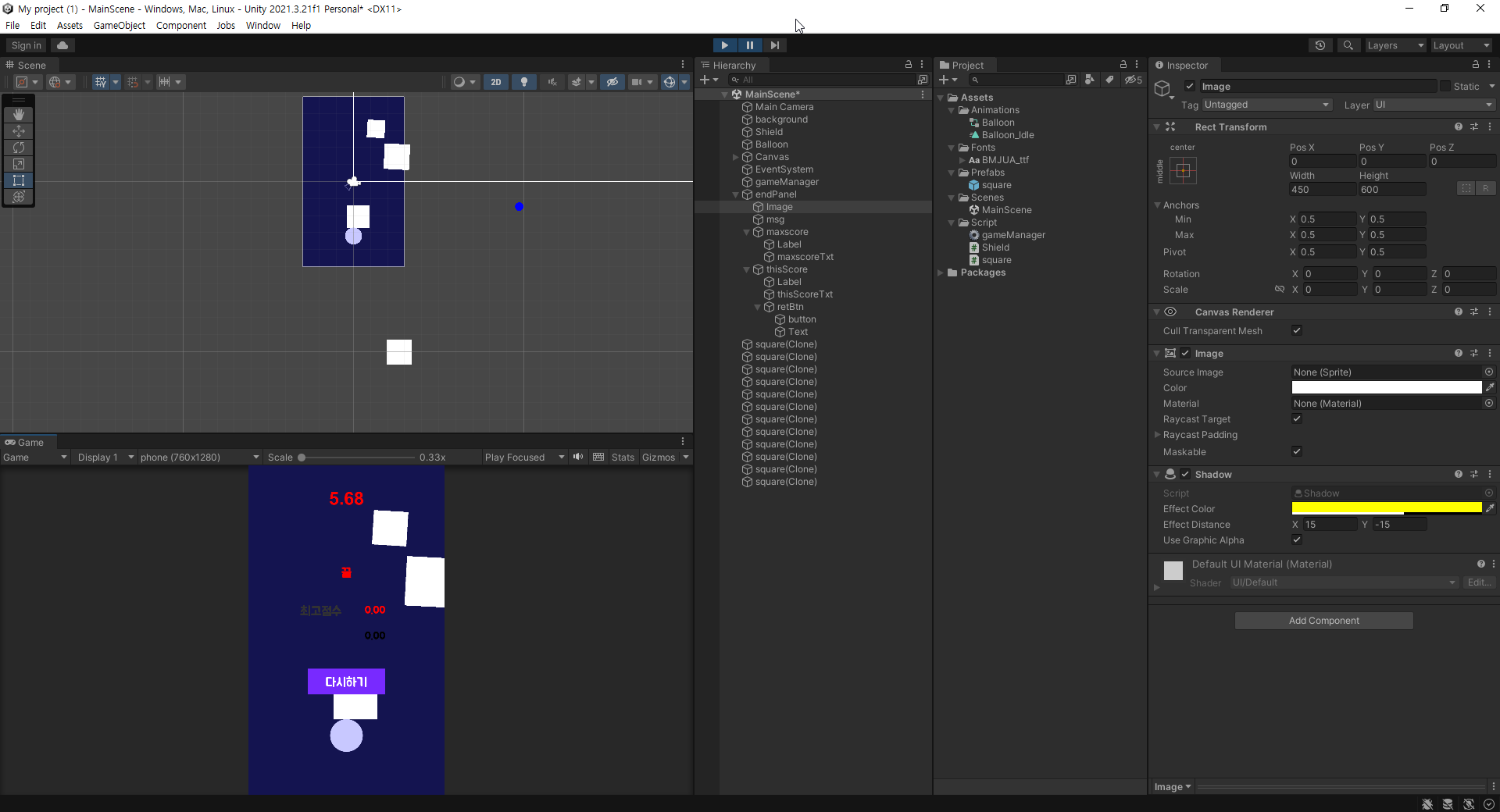Click the Step frame button
1500x812 pixels.
774,45
